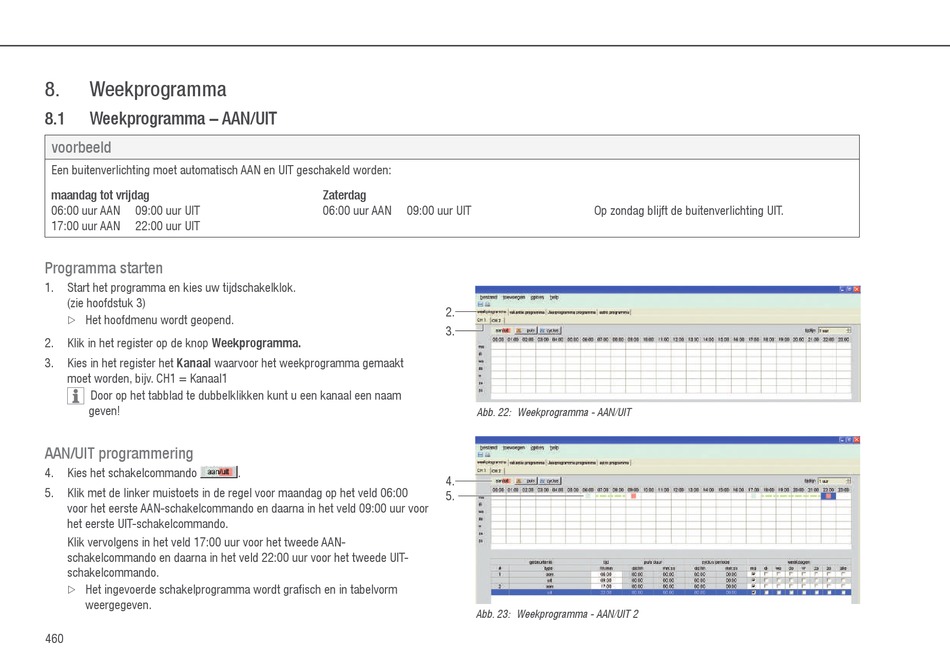Click the print icon in the Abb. 22 window
The width and height of the screenshot is (950, 670).
487,304
